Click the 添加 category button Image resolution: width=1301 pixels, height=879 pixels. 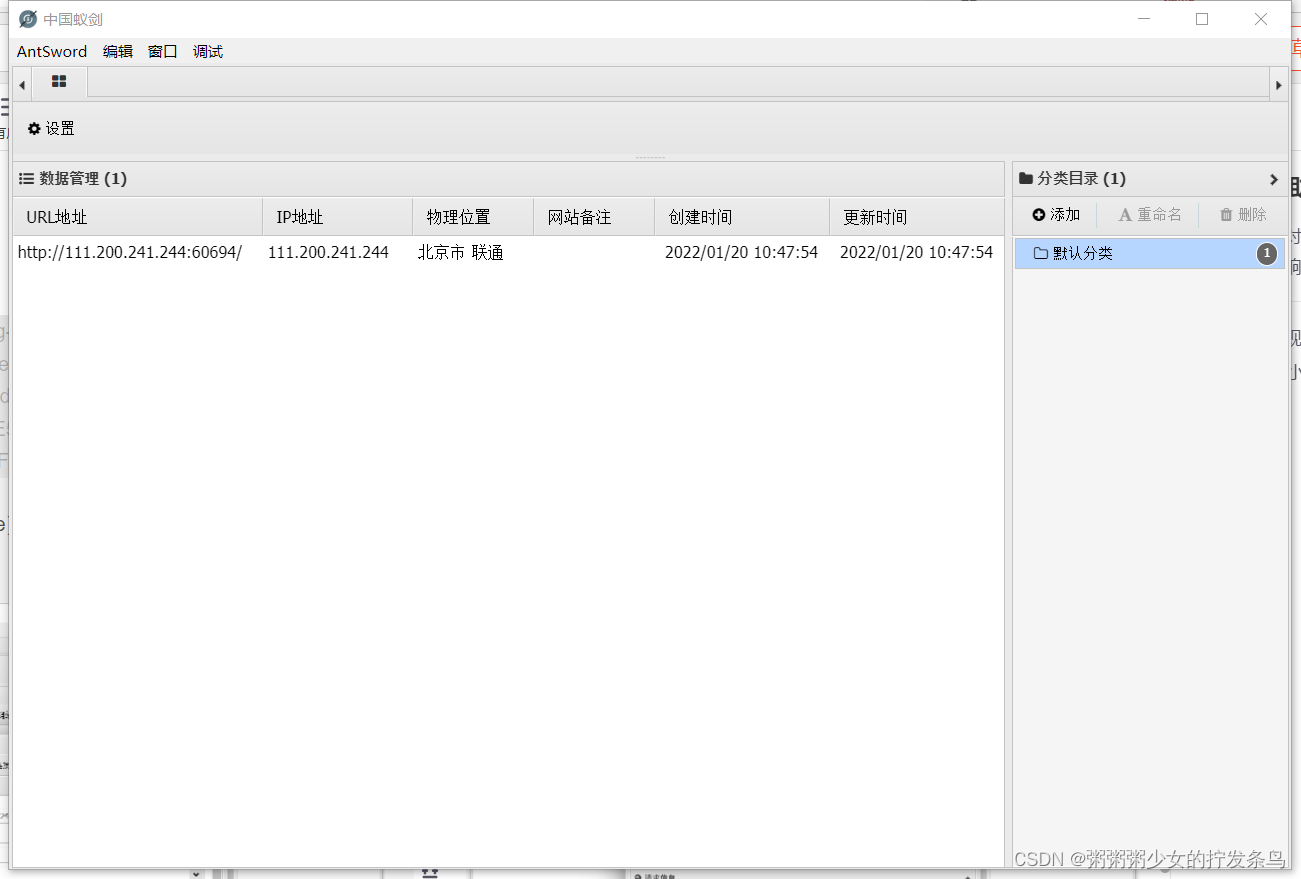[1056, 215]
